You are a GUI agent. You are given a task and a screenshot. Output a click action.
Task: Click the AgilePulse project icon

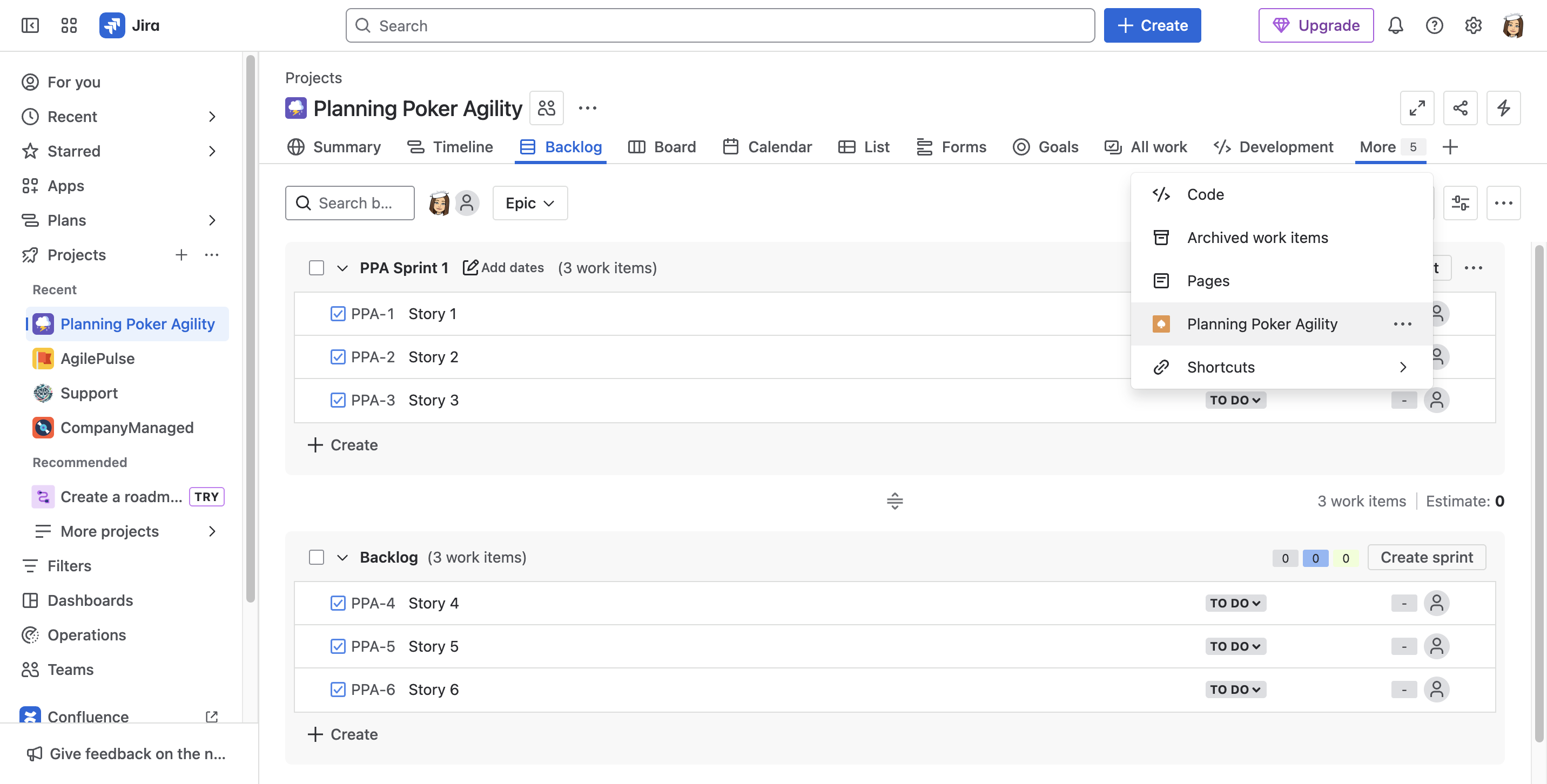pos(43,359)
